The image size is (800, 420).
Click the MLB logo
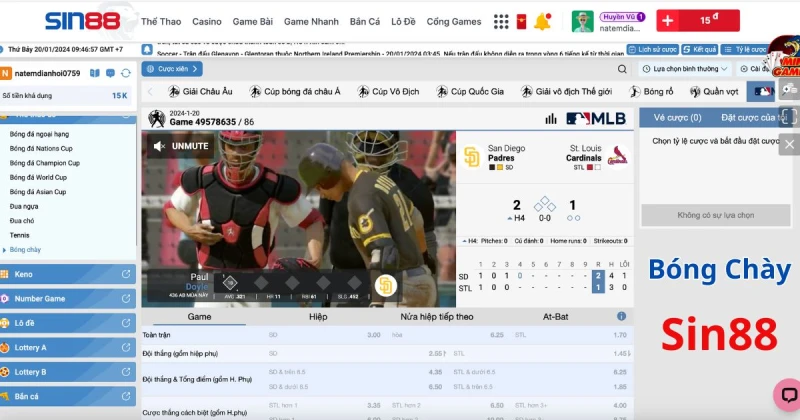(596, 119)
